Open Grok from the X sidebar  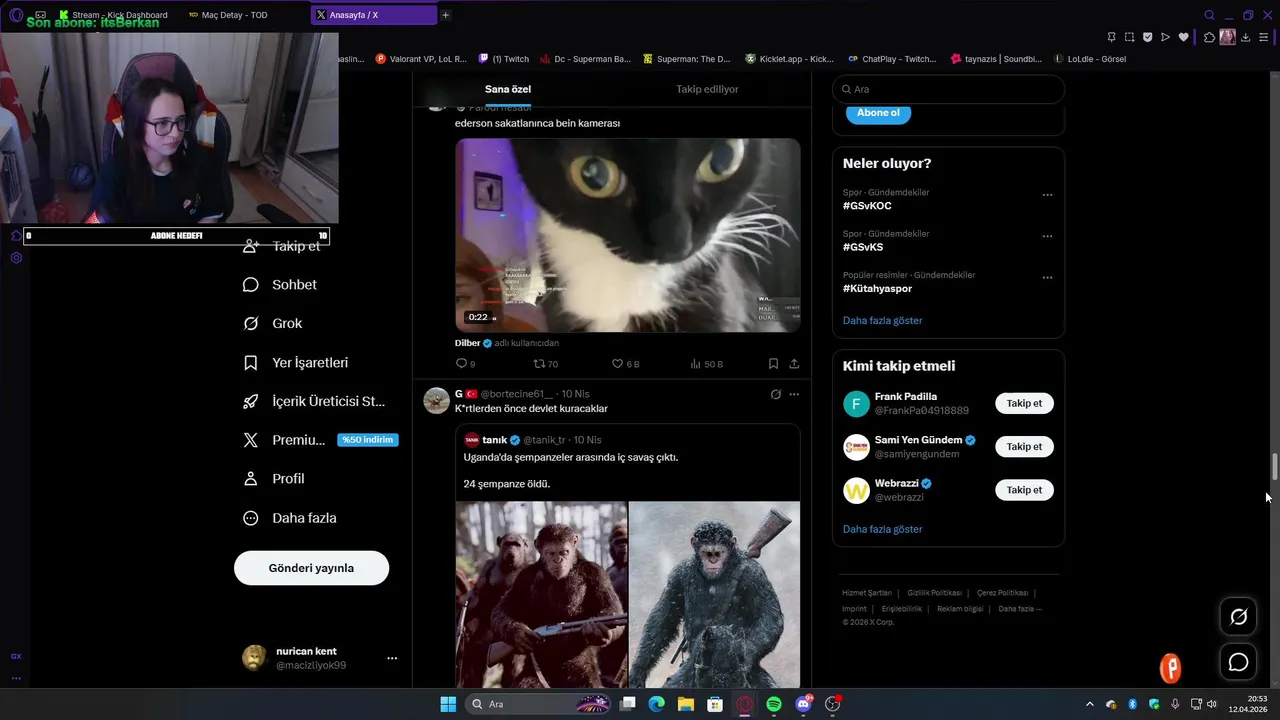(272, 324)
